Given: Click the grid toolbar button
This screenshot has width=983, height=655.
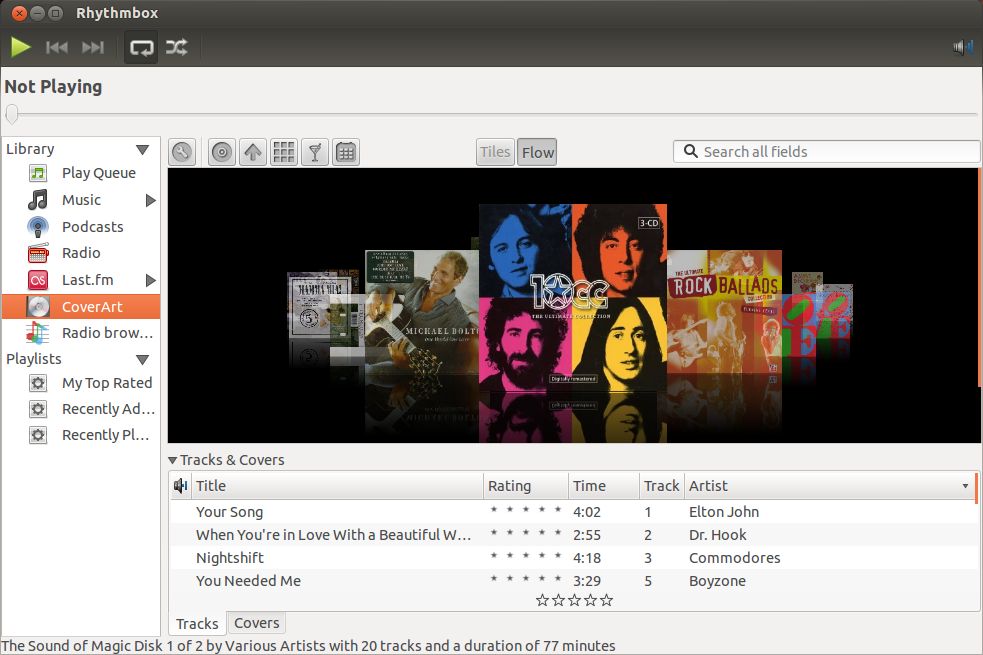Looking at the screenshot, I should point(284,152).
